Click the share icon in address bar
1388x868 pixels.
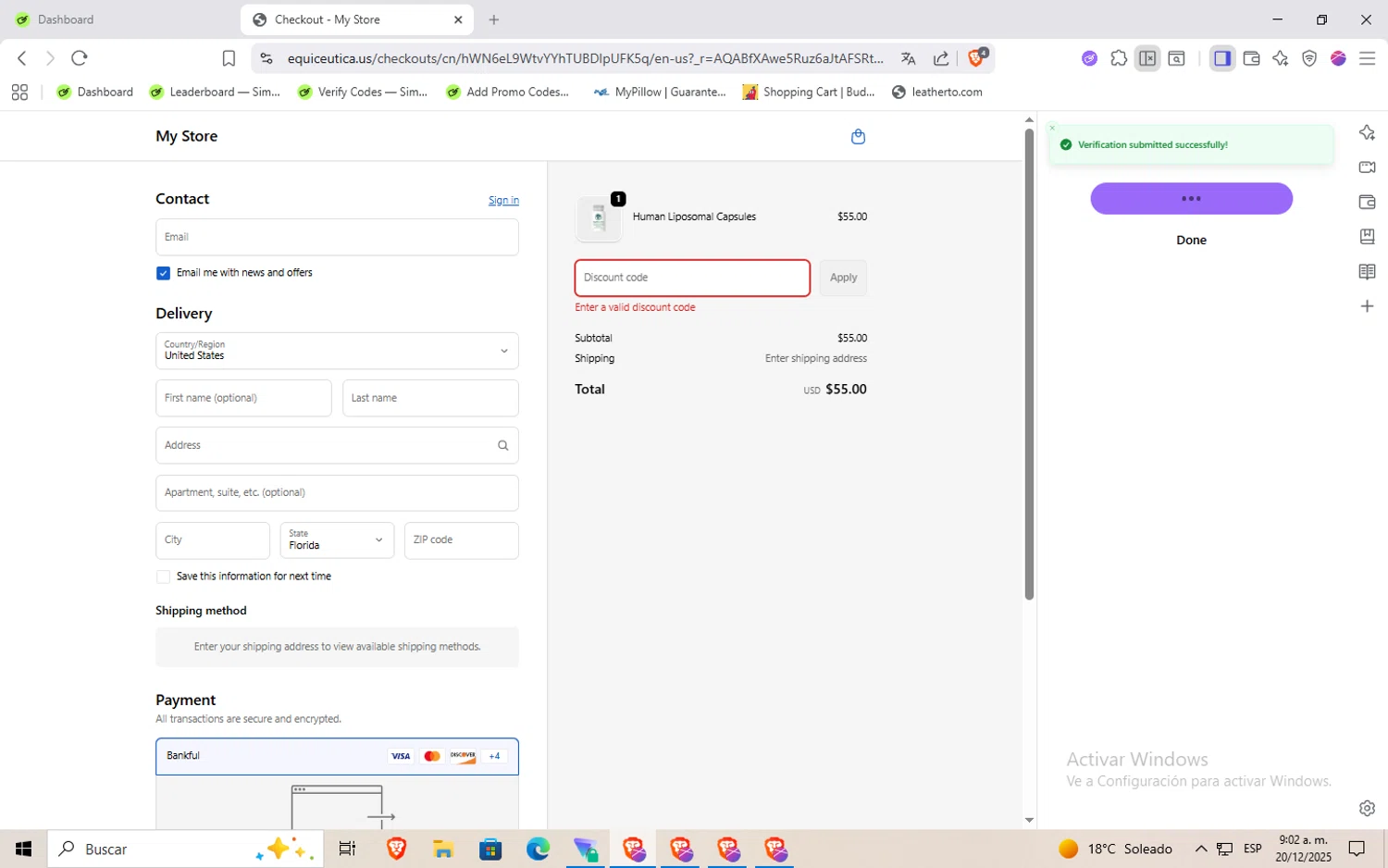coord(941,58)
